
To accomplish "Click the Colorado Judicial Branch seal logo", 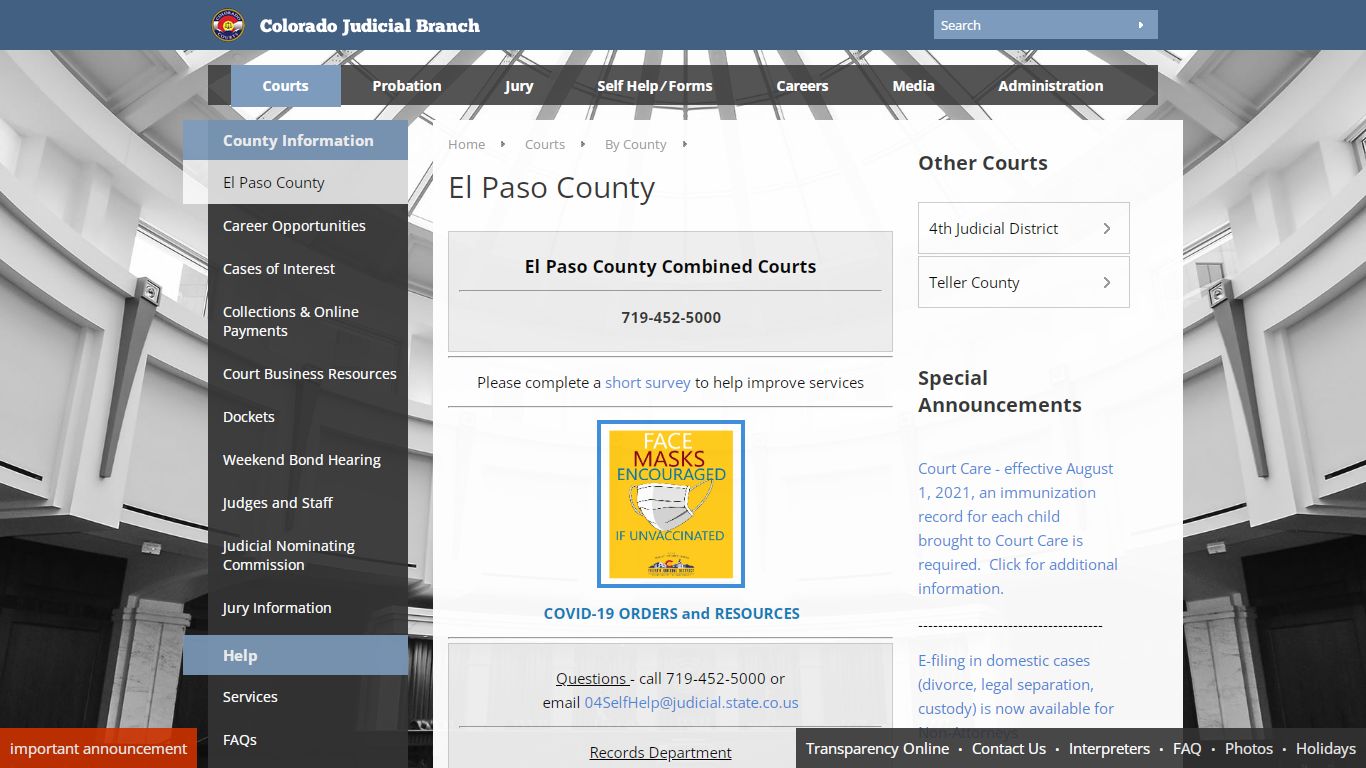I will [x=228, y=25].
